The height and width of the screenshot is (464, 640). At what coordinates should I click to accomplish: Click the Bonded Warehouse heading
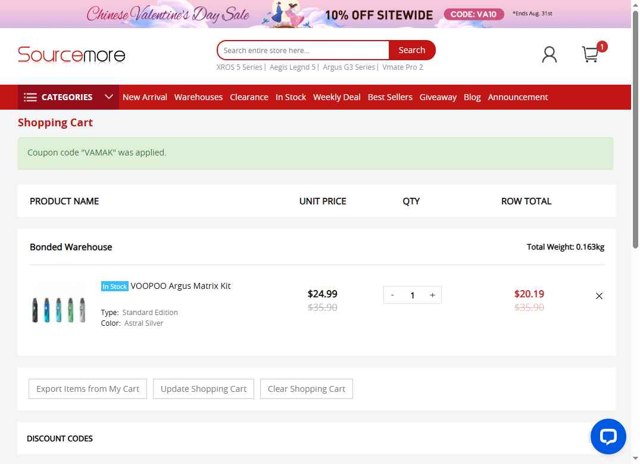[x=71, y=247]
